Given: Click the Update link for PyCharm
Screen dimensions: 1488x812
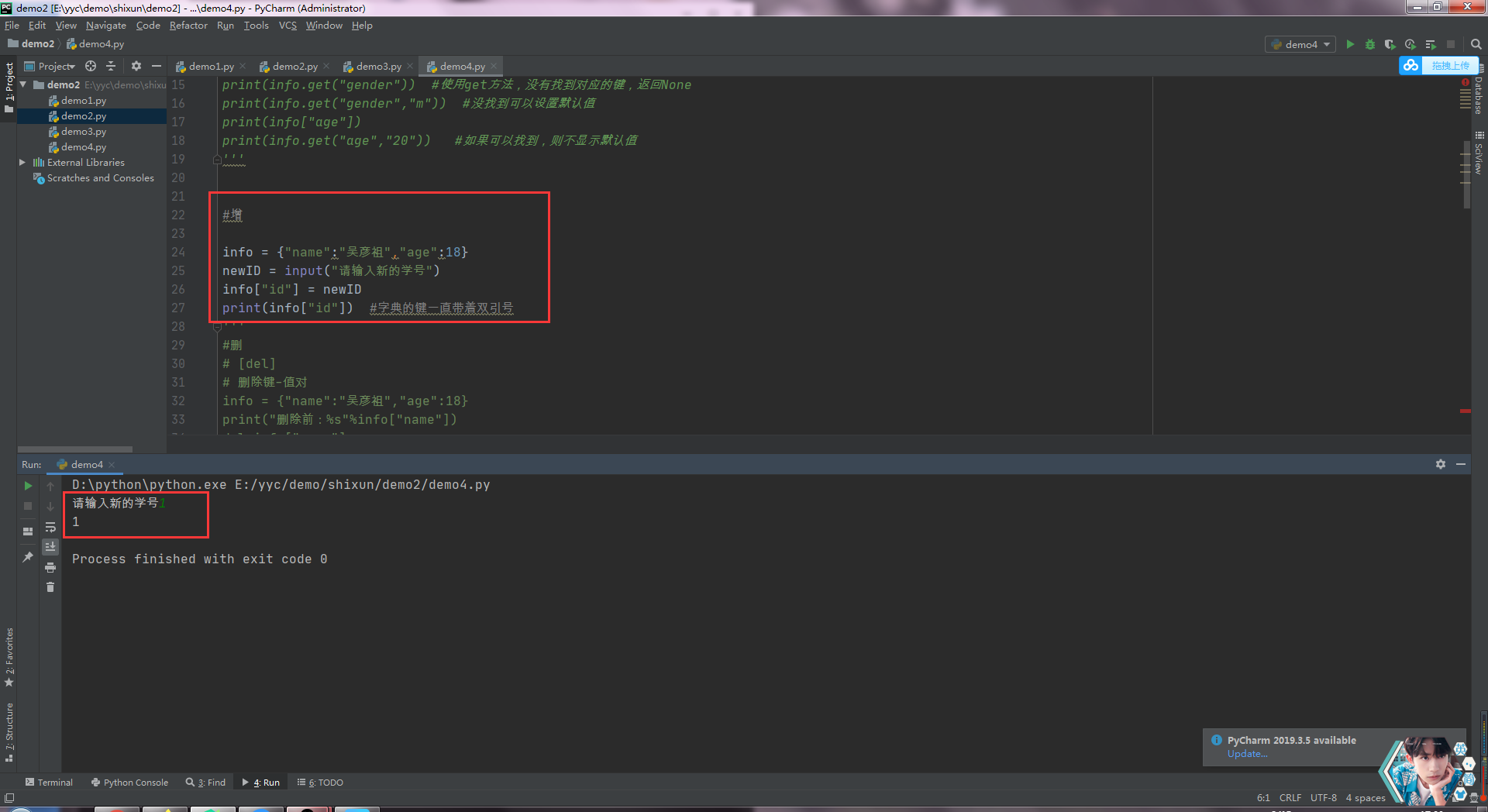Looking at the screenshot, I should pyautogui.click(x=1247, y=754).
